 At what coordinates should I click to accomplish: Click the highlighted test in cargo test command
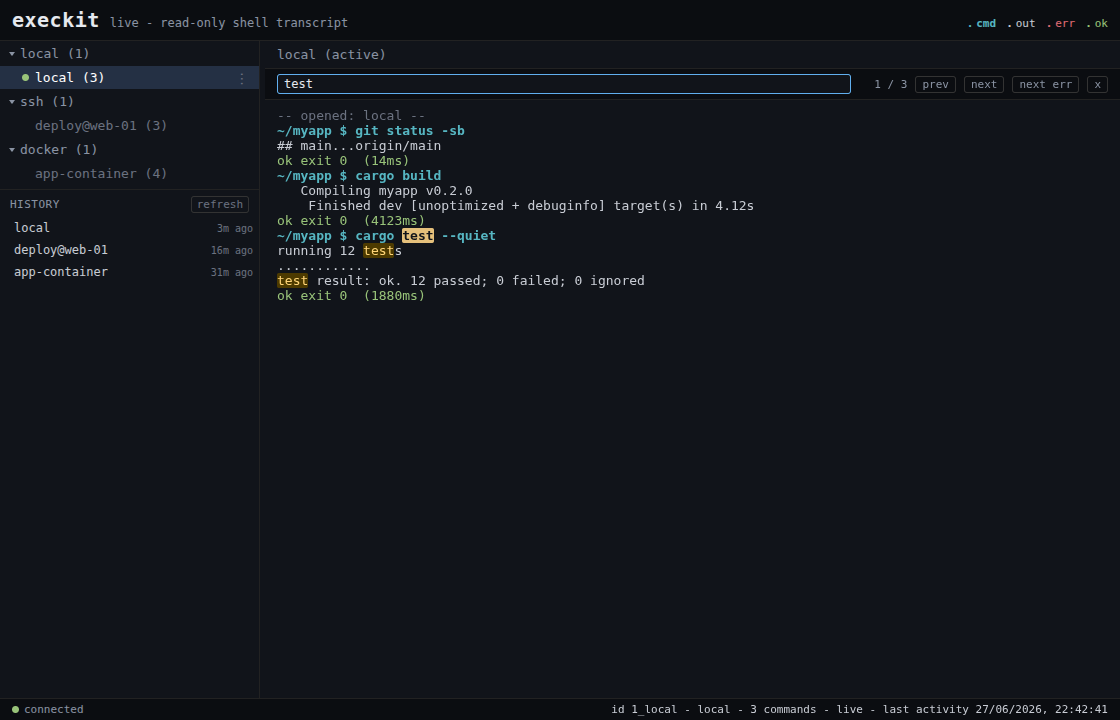(x=418, y=236)
